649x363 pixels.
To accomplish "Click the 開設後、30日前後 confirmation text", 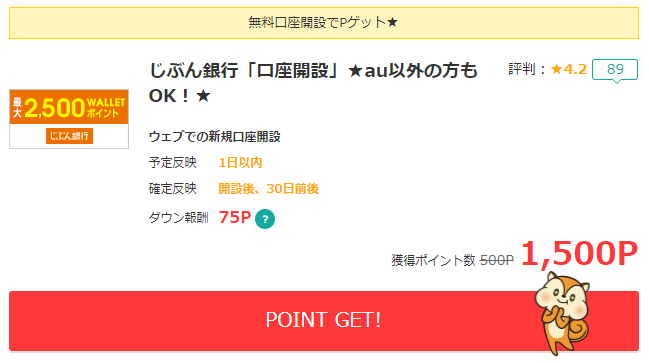I will [268, 189].
